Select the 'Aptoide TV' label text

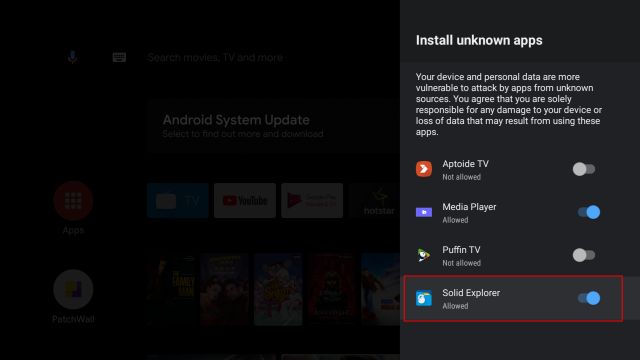click(x=465, y=164)
